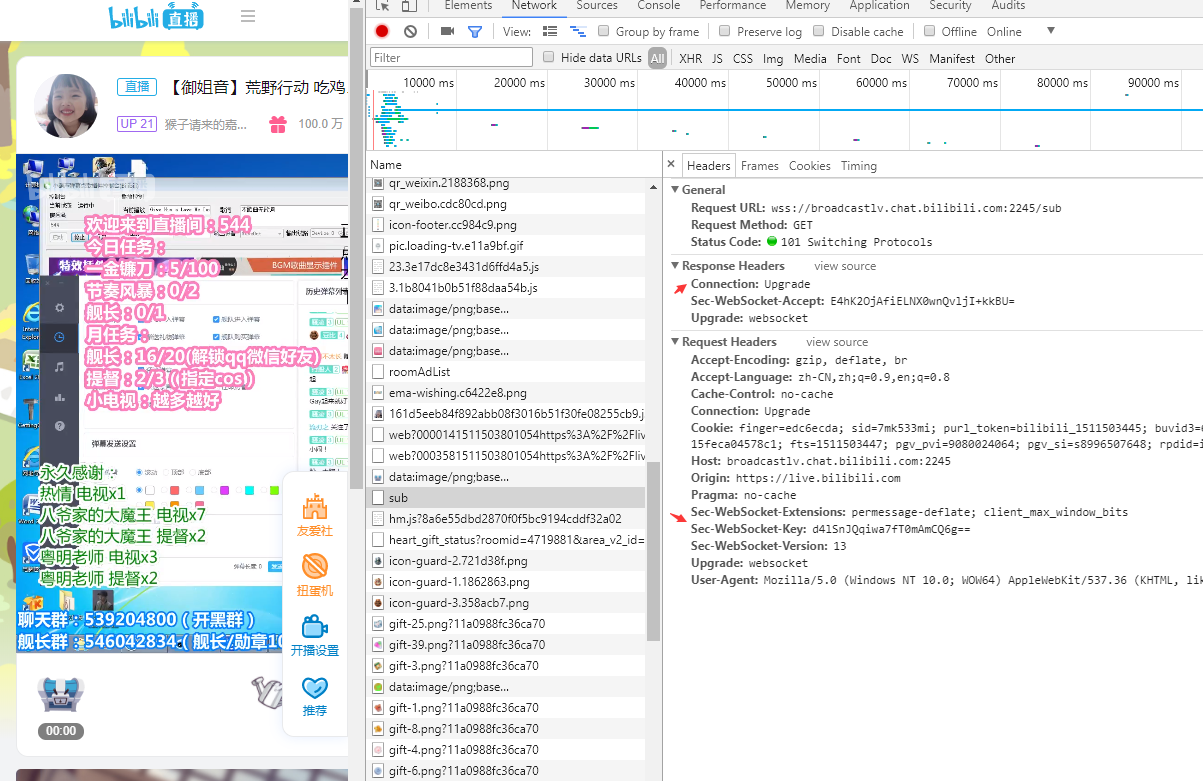Collapse the Response Headers section
The height and width of the screenshot is (781, 1203).
tap(675, 266)
